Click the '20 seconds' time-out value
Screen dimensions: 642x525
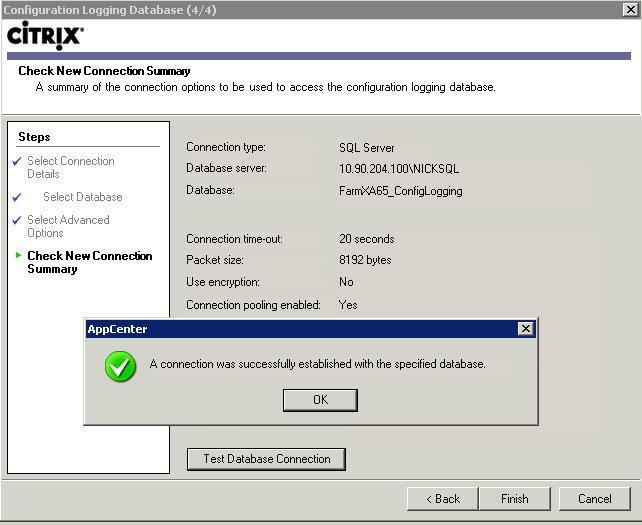click(x=366, y=239)
